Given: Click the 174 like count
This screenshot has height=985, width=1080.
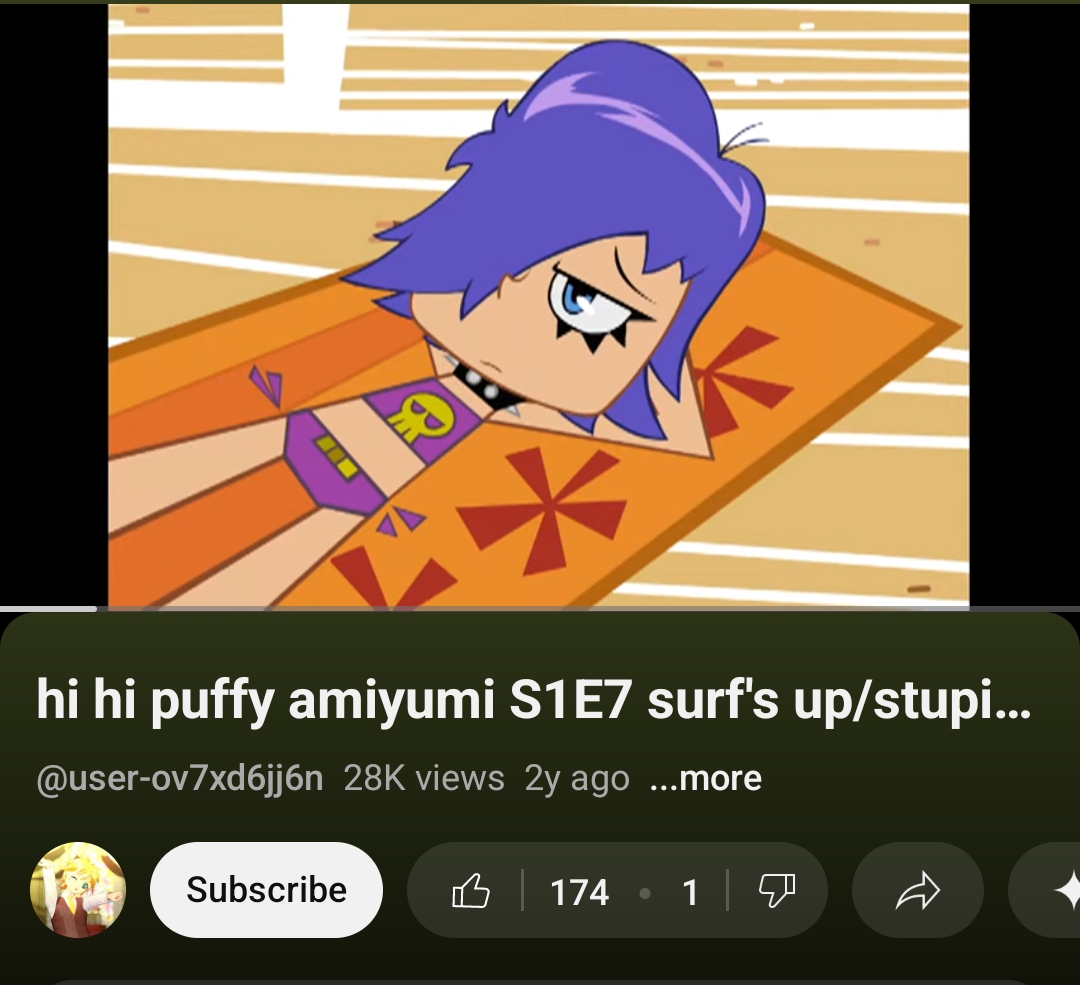Looking at the screenshot, I should (x=579, y=892).
